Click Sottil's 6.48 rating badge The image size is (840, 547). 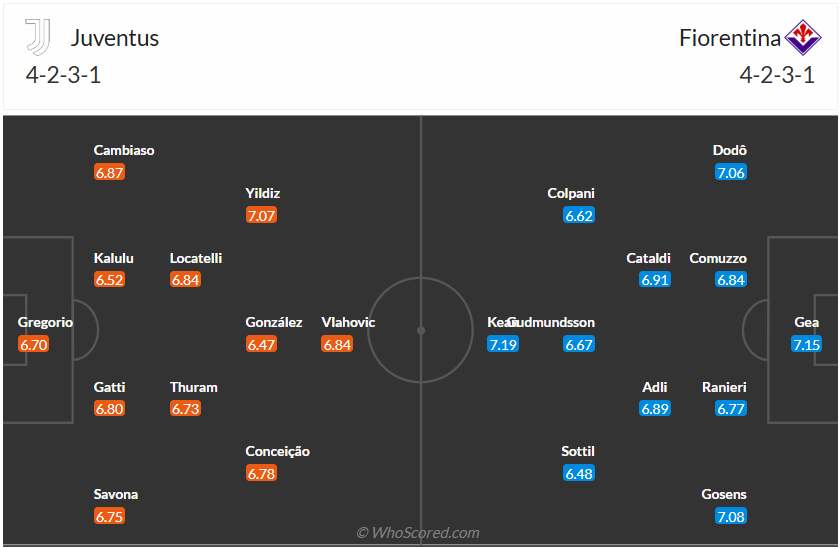pos(579,474)
